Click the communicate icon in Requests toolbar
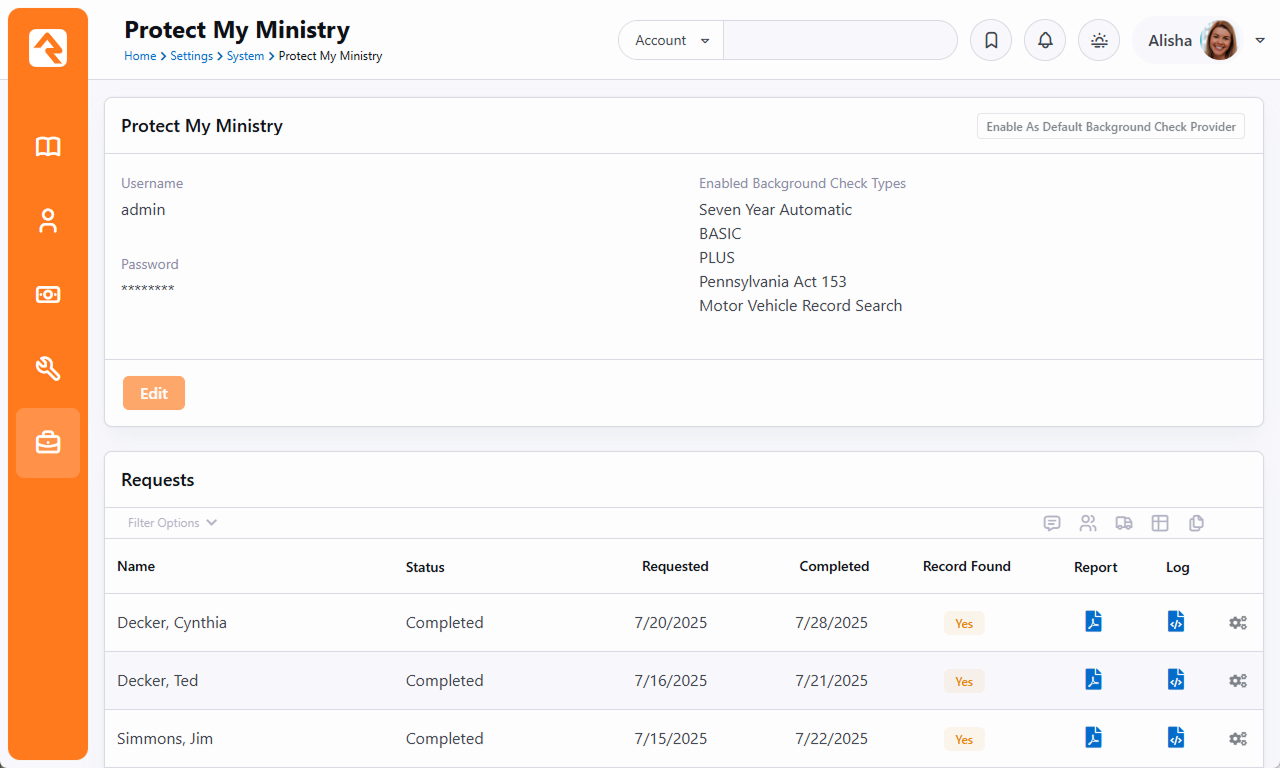Viewport: 1280px width, 768px height. click(x=1052, y=523)
